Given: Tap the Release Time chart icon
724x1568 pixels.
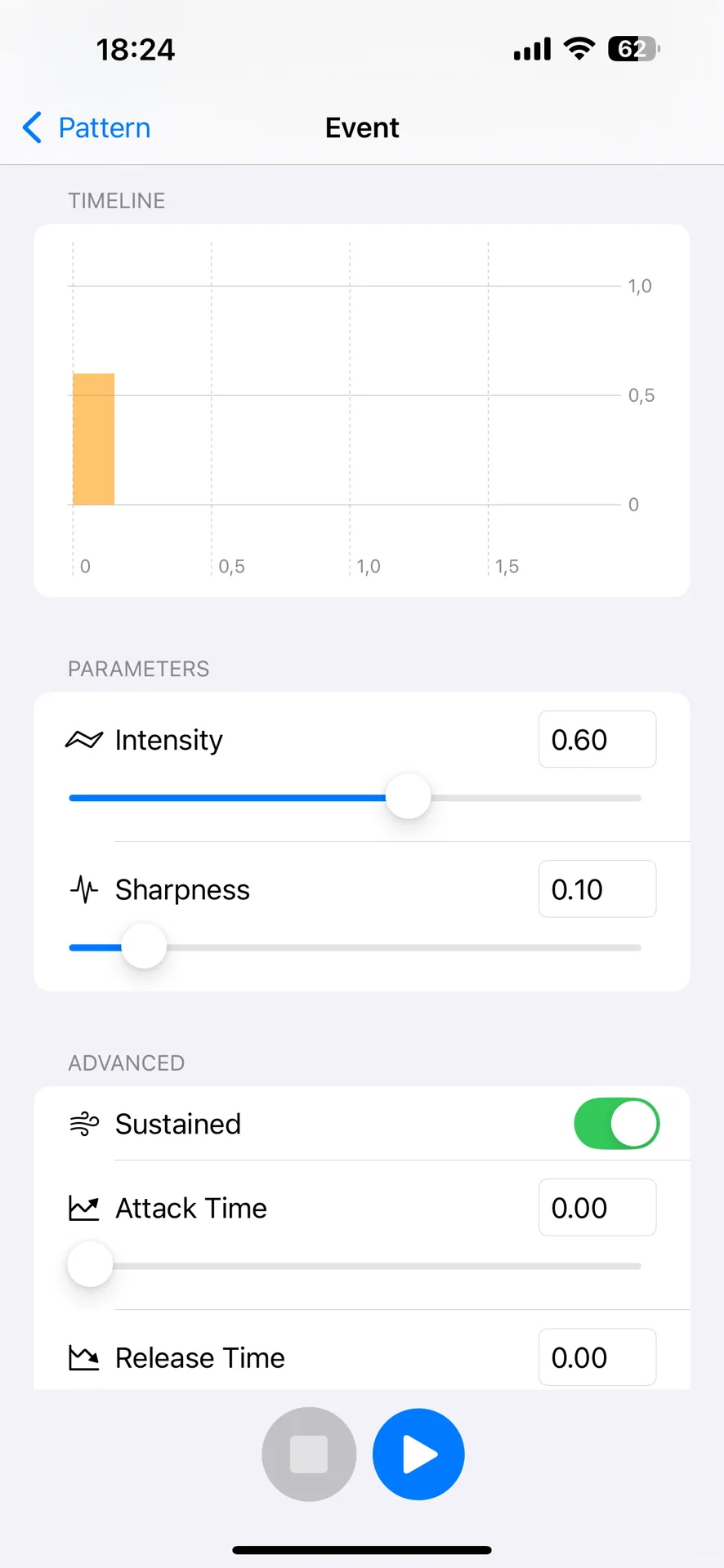Looking at the screenshot, I should (x=84, y=1358).
